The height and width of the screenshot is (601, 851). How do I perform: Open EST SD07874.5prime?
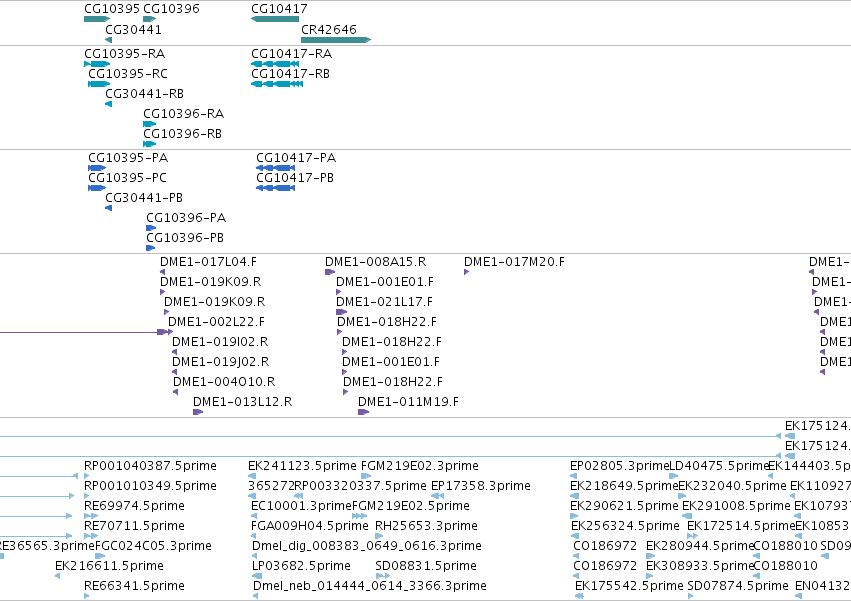pos(738,586)
